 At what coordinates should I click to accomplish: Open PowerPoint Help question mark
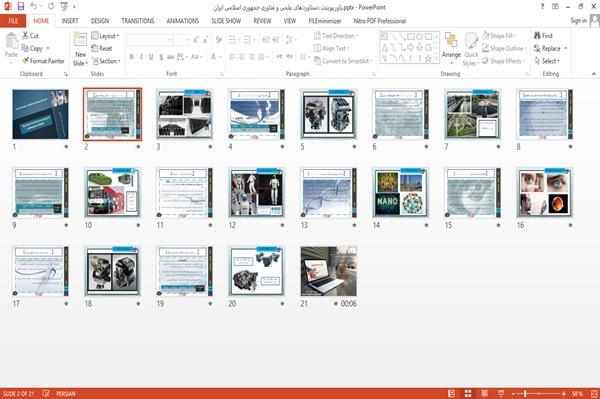tap(542, 7)
